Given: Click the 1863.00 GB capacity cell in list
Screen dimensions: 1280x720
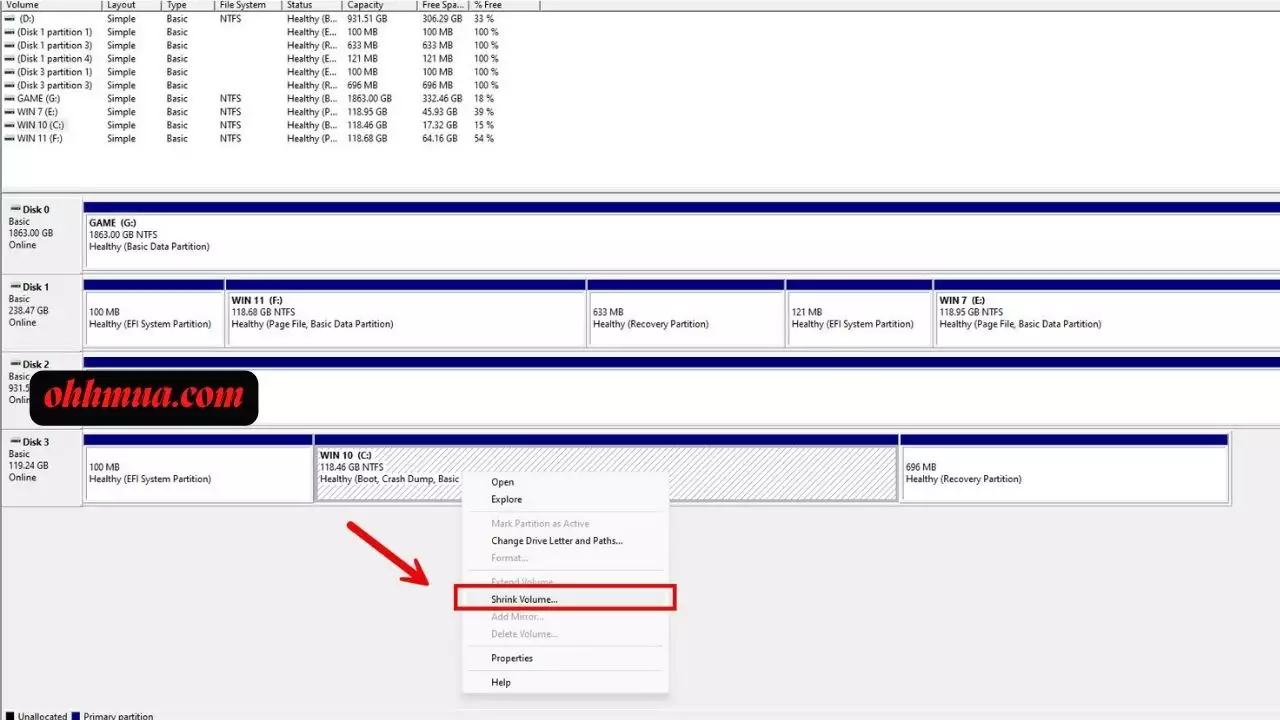Looking at the screenshot, I should 369,98.
